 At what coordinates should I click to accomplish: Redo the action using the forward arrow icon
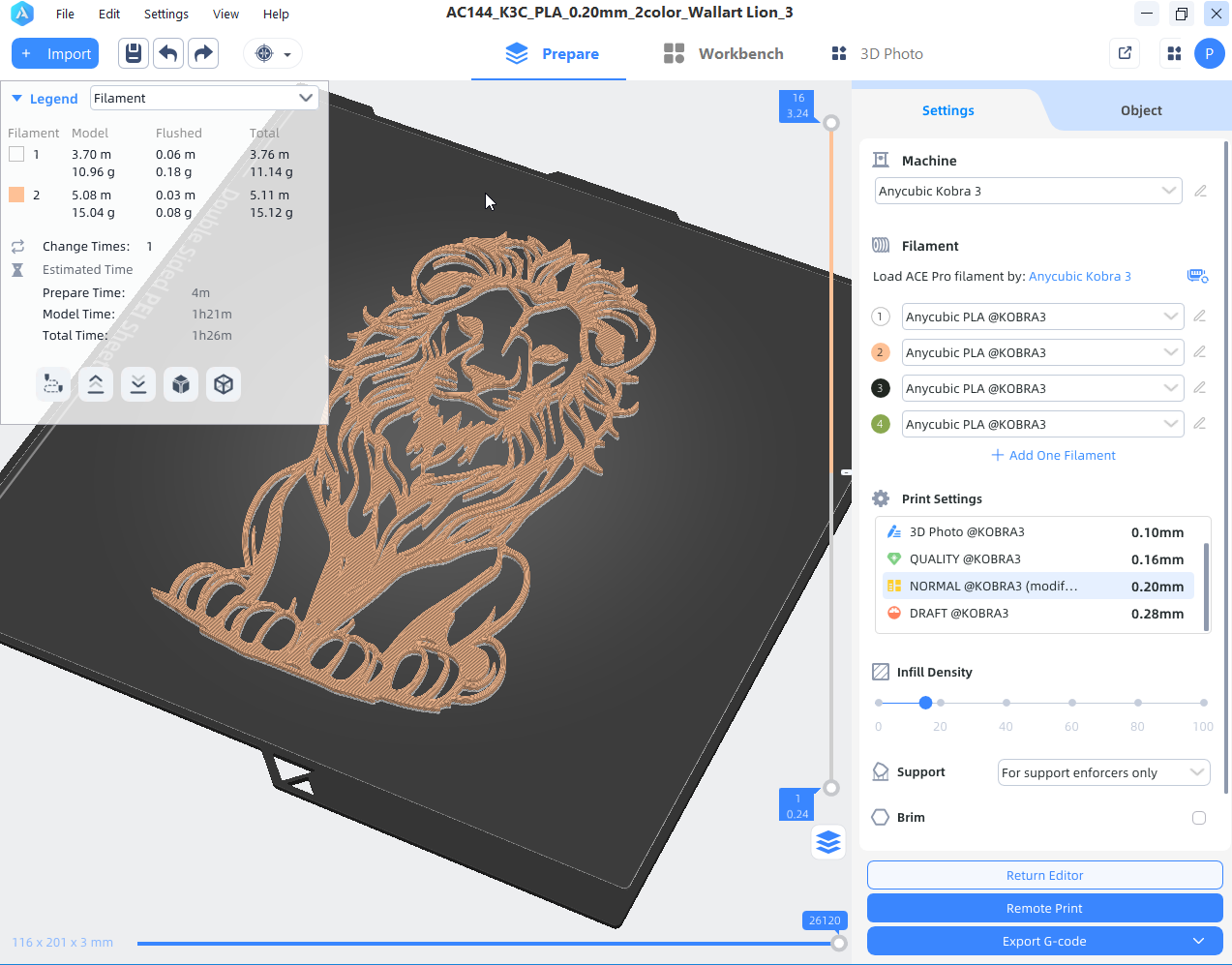[203, 53]
